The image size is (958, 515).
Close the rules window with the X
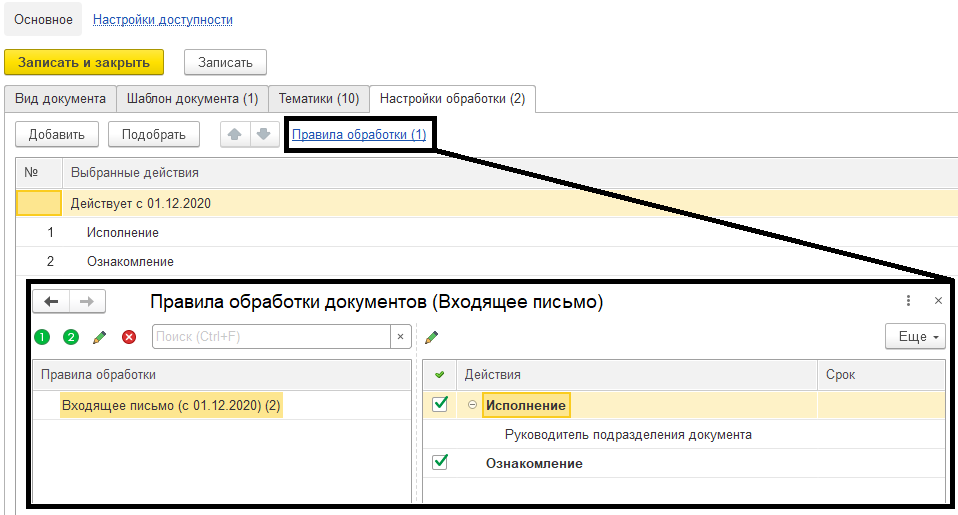938,301
